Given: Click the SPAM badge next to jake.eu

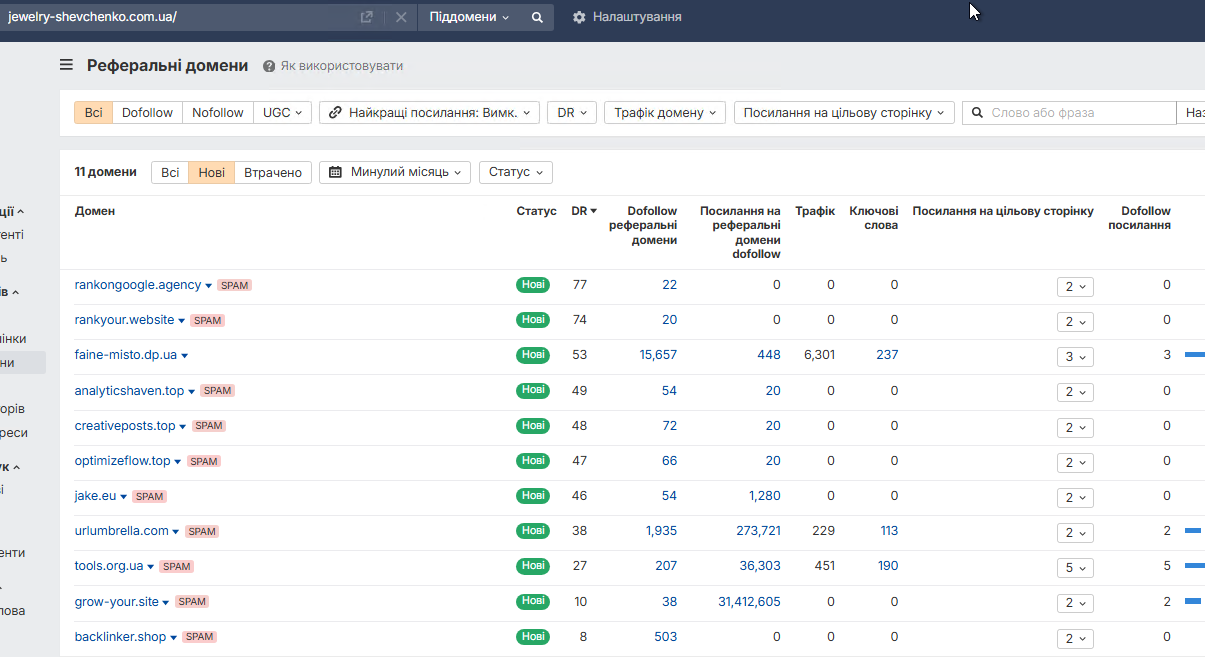Looking at the screenshot, I should (149, 496).
